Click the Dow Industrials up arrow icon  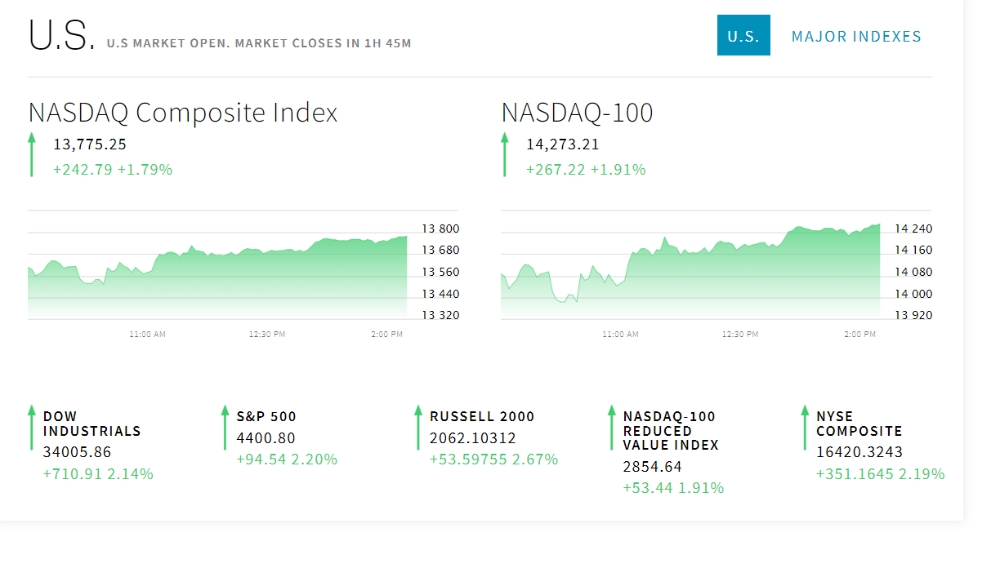[x=31, y=428]
